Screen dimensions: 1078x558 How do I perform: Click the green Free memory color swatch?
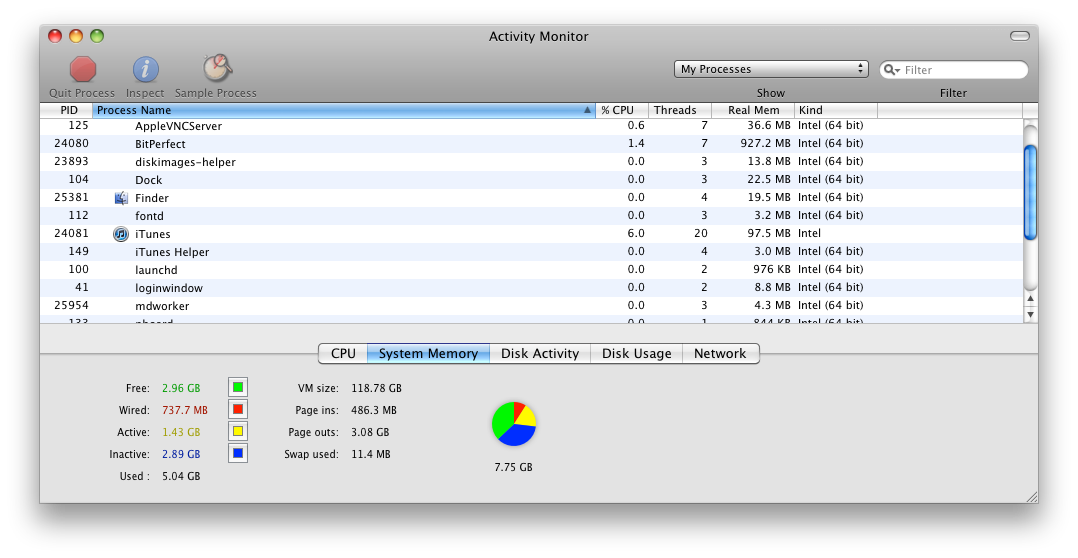(238, 387)
